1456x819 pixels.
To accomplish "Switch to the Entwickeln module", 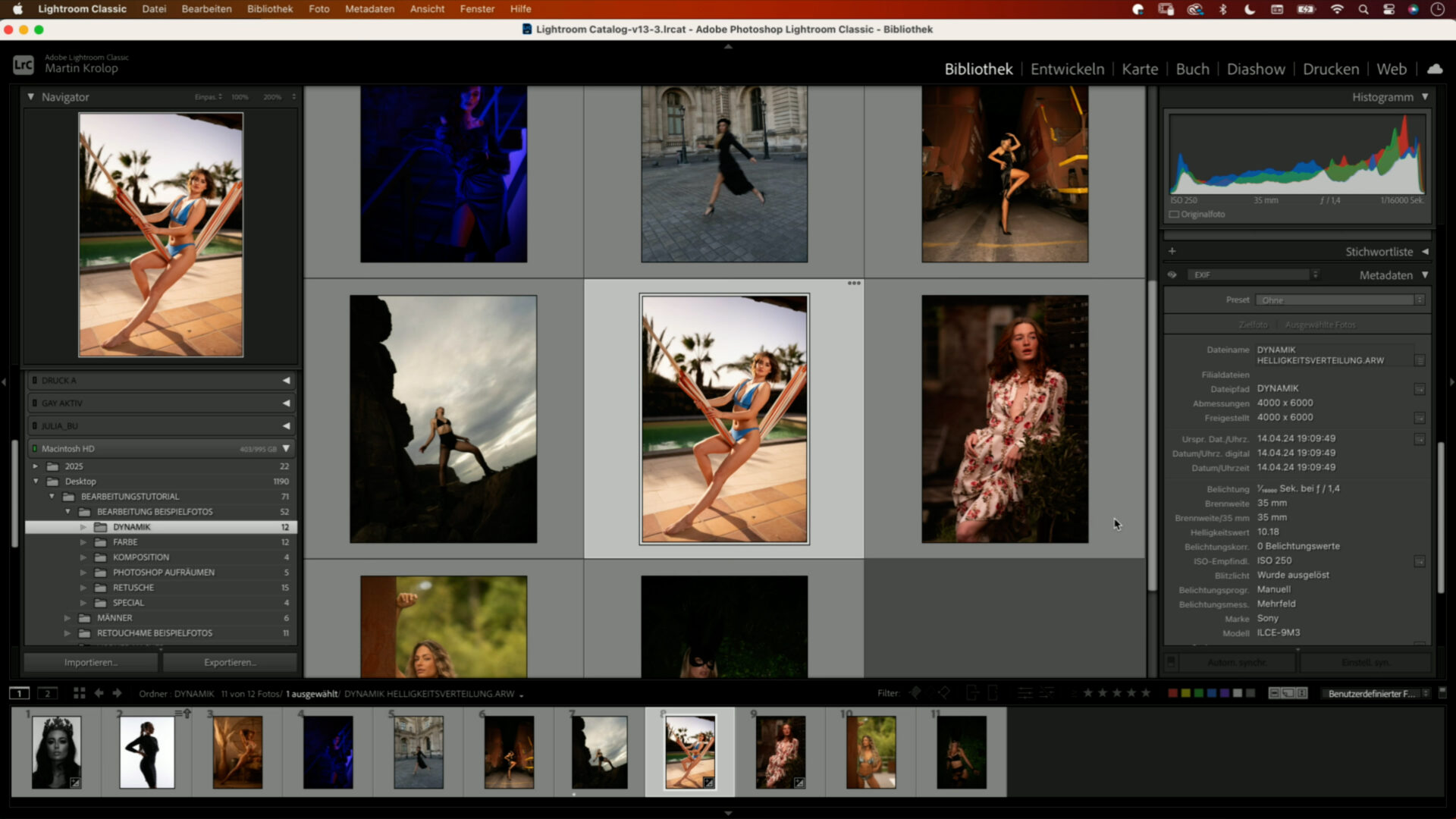I will click(x=1067, y=69).
